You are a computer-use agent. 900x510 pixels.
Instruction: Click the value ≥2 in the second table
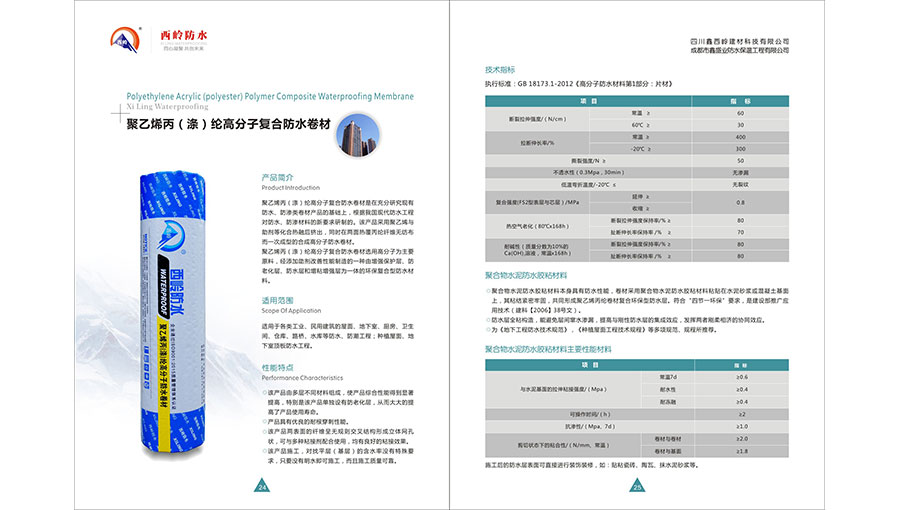(x=742, y=414)
